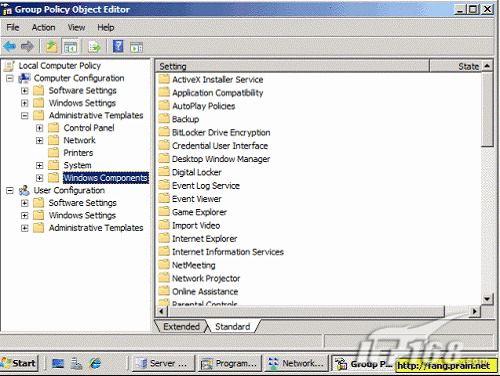Open the File menu
The height and width of the screenshot is (376, 500).
[13, 27]
